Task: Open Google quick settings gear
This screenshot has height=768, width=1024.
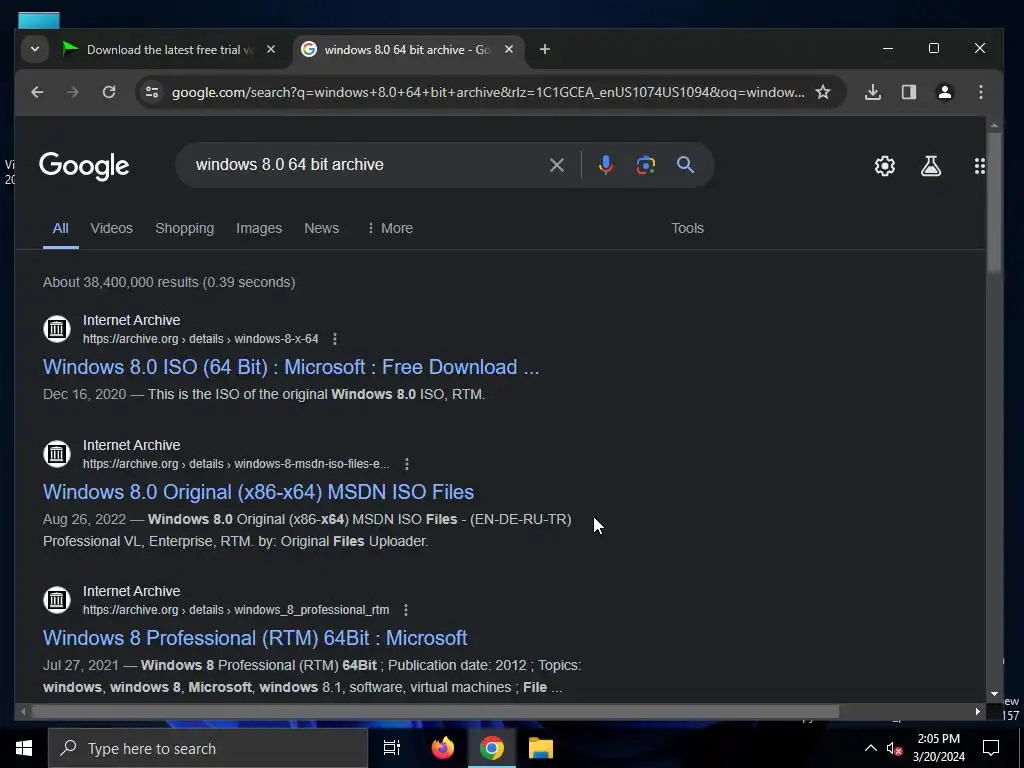Action: click(884, 166)
